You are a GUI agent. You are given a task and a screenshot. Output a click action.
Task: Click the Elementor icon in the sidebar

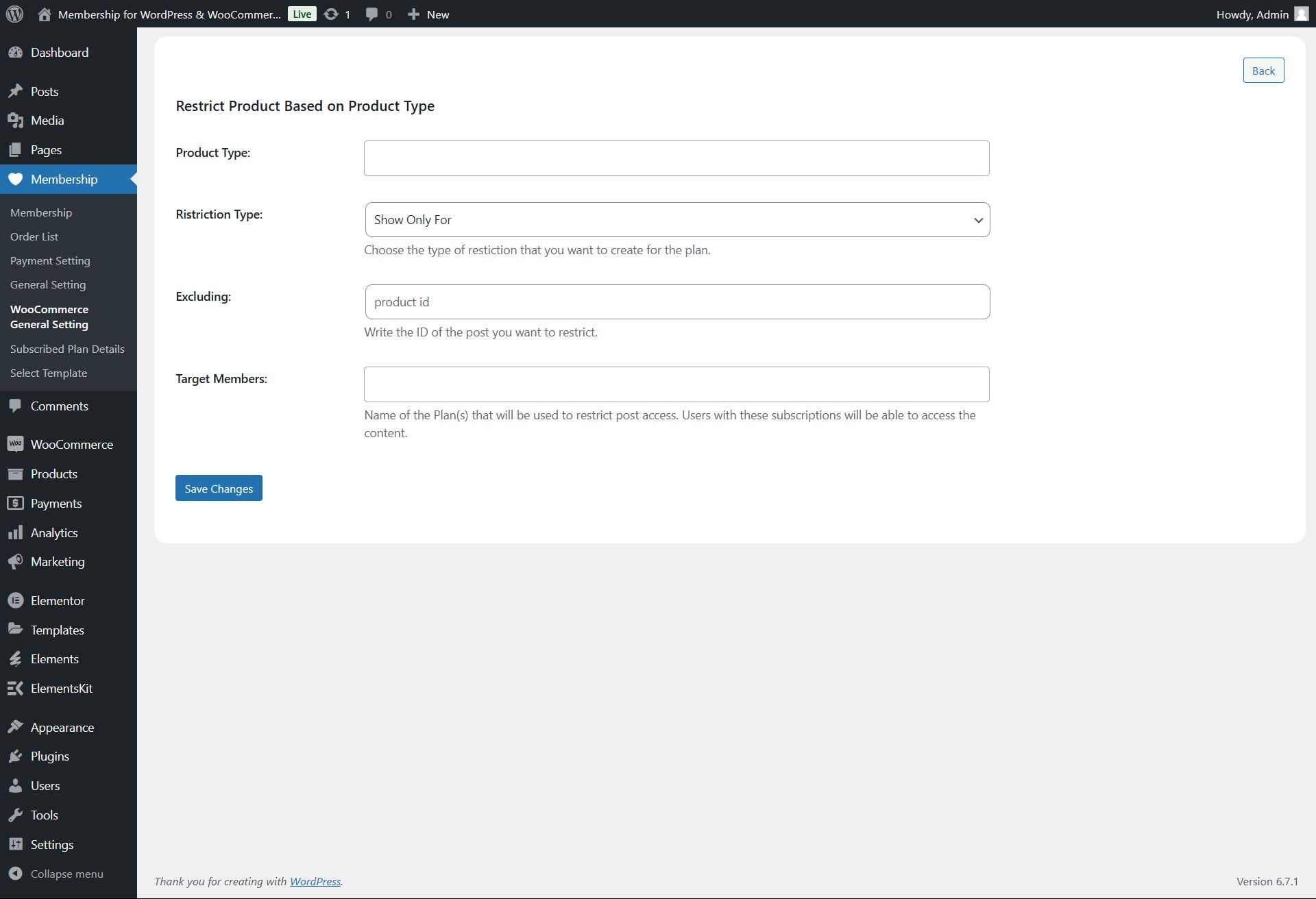15,600
